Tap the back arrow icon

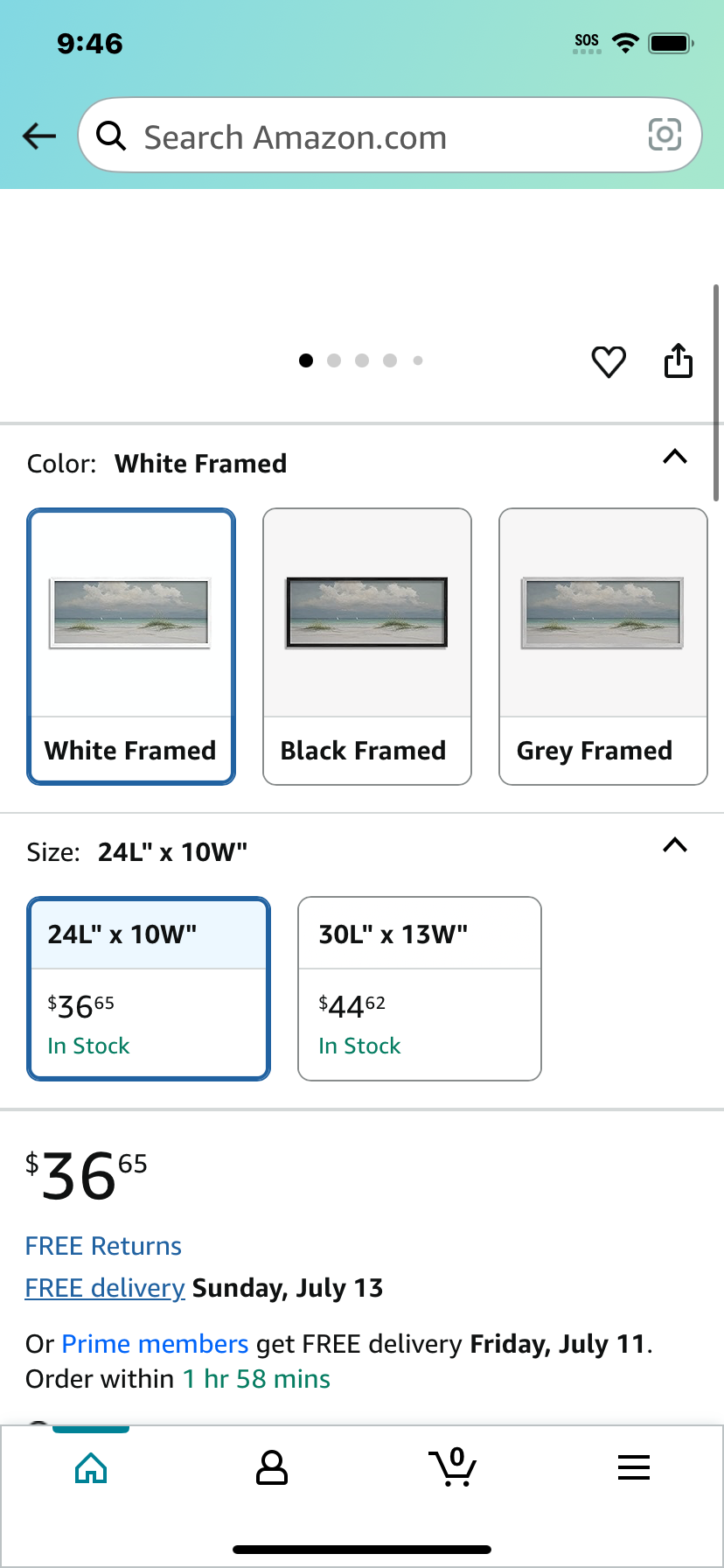coord(39,136)
